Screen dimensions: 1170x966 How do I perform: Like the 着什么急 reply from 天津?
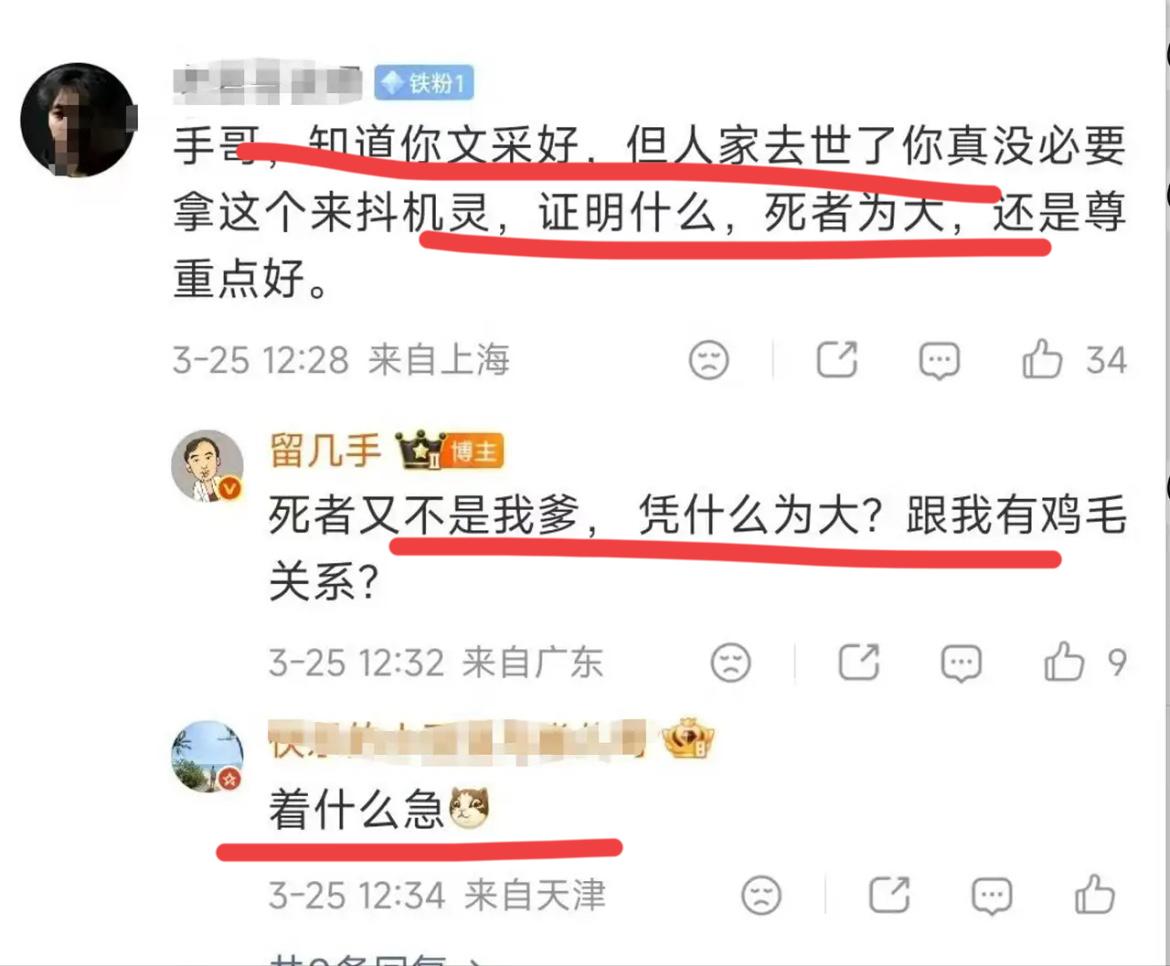pos(1094,894)
